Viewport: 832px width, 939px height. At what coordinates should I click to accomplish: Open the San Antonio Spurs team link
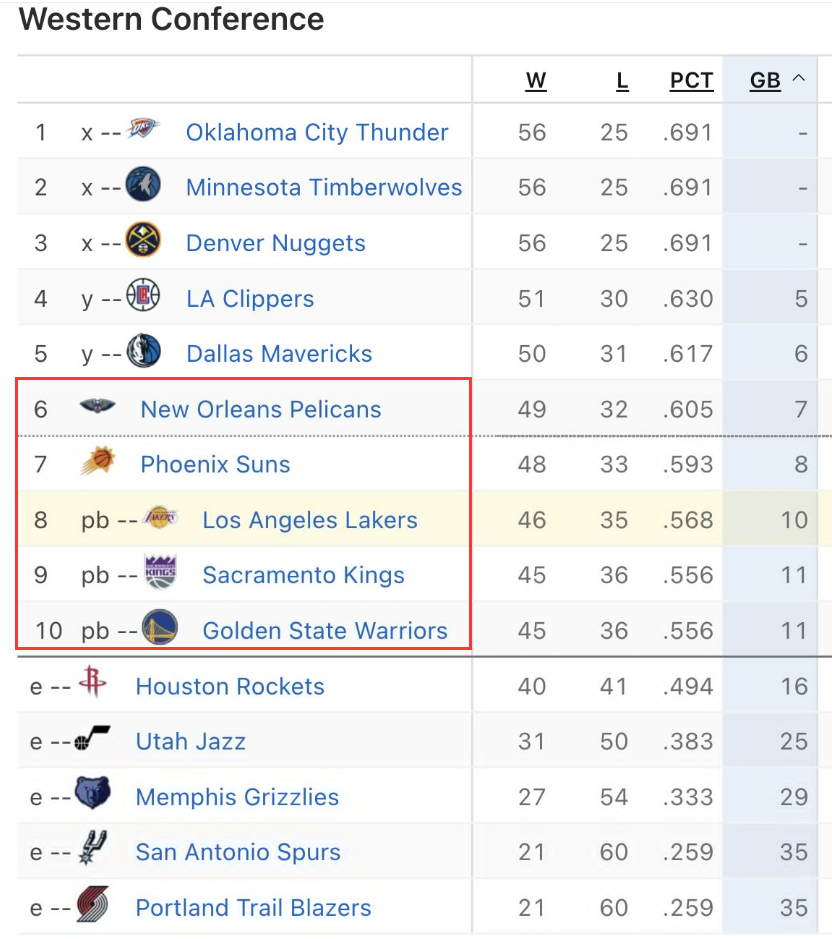click(238, 852)
